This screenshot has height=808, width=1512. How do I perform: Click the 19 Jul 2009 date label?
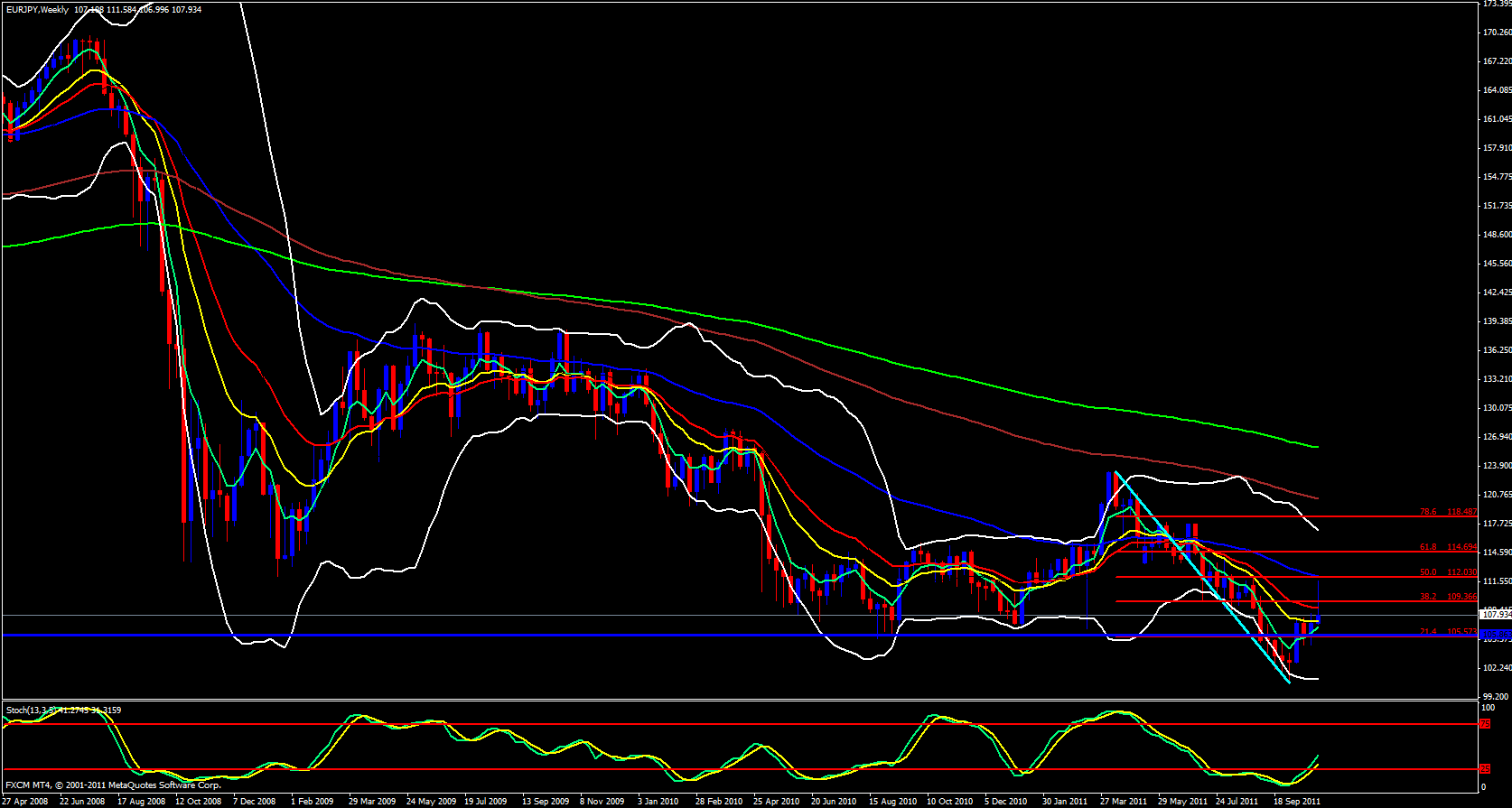(x=486, y=801)
